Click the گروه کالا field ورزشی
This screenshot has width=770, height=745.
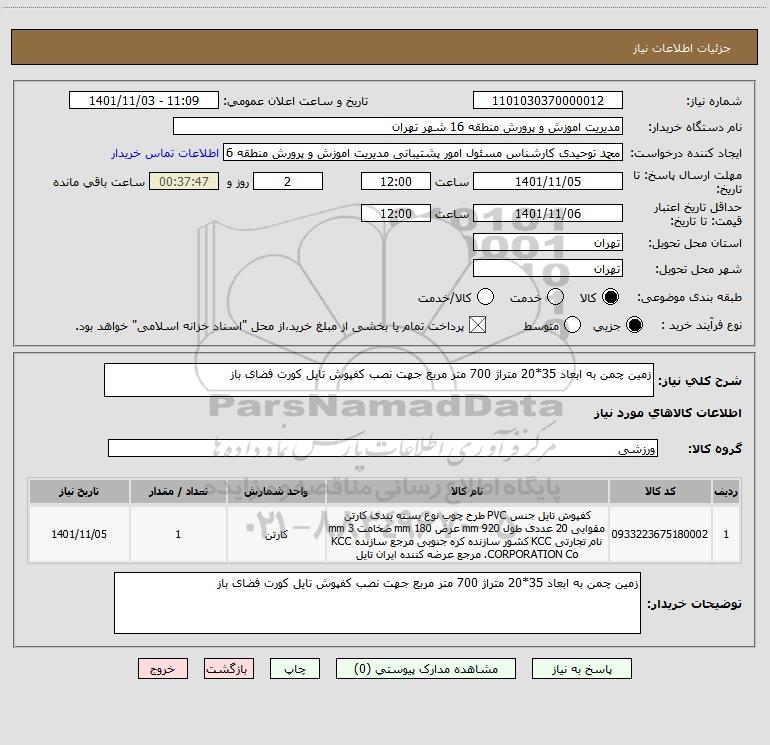pos(383,448)
